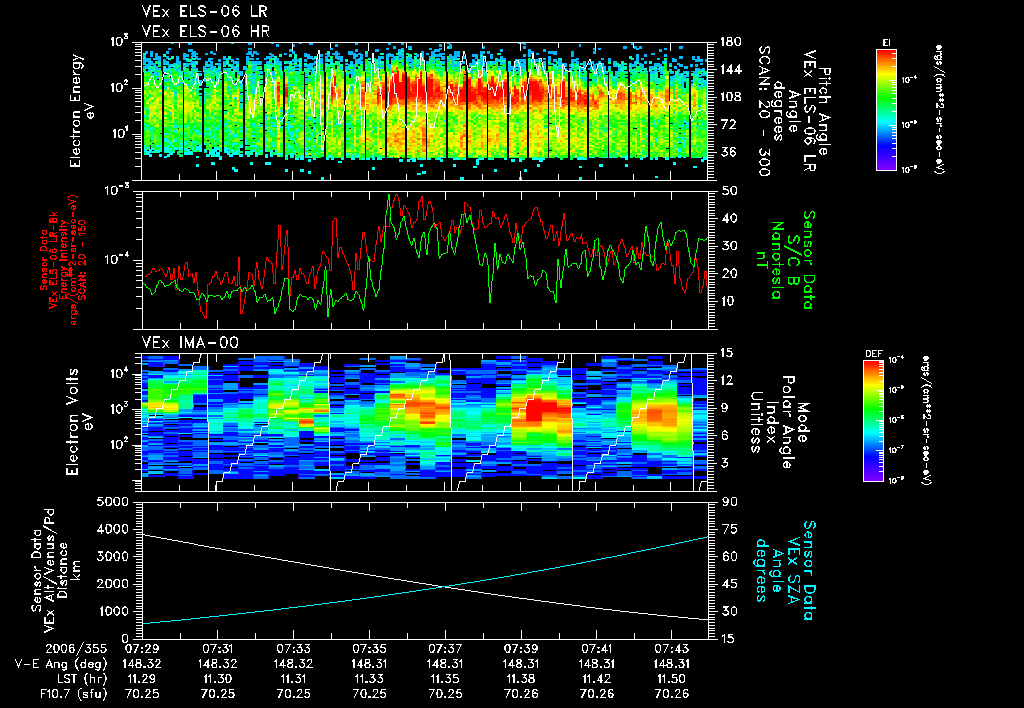Click the 07:37 time tick label
This screenshot has height=708, width=1024.
coord(445,649)
